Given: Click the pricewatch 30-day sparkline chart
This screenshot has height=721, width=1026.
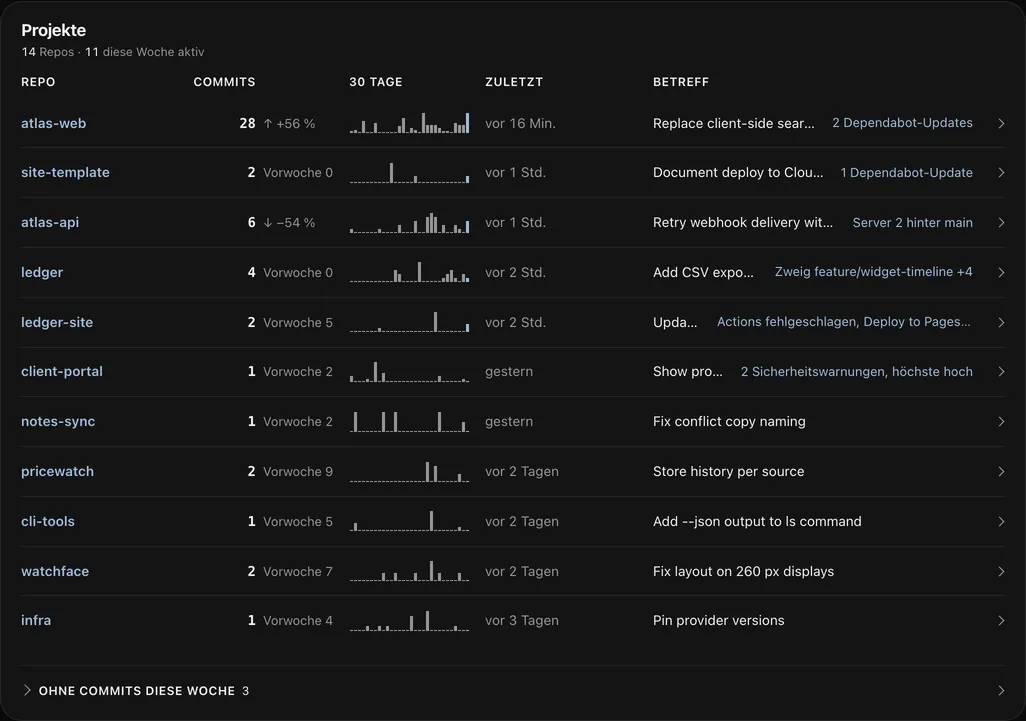Looking at the screenshot, I should [410, 471].
